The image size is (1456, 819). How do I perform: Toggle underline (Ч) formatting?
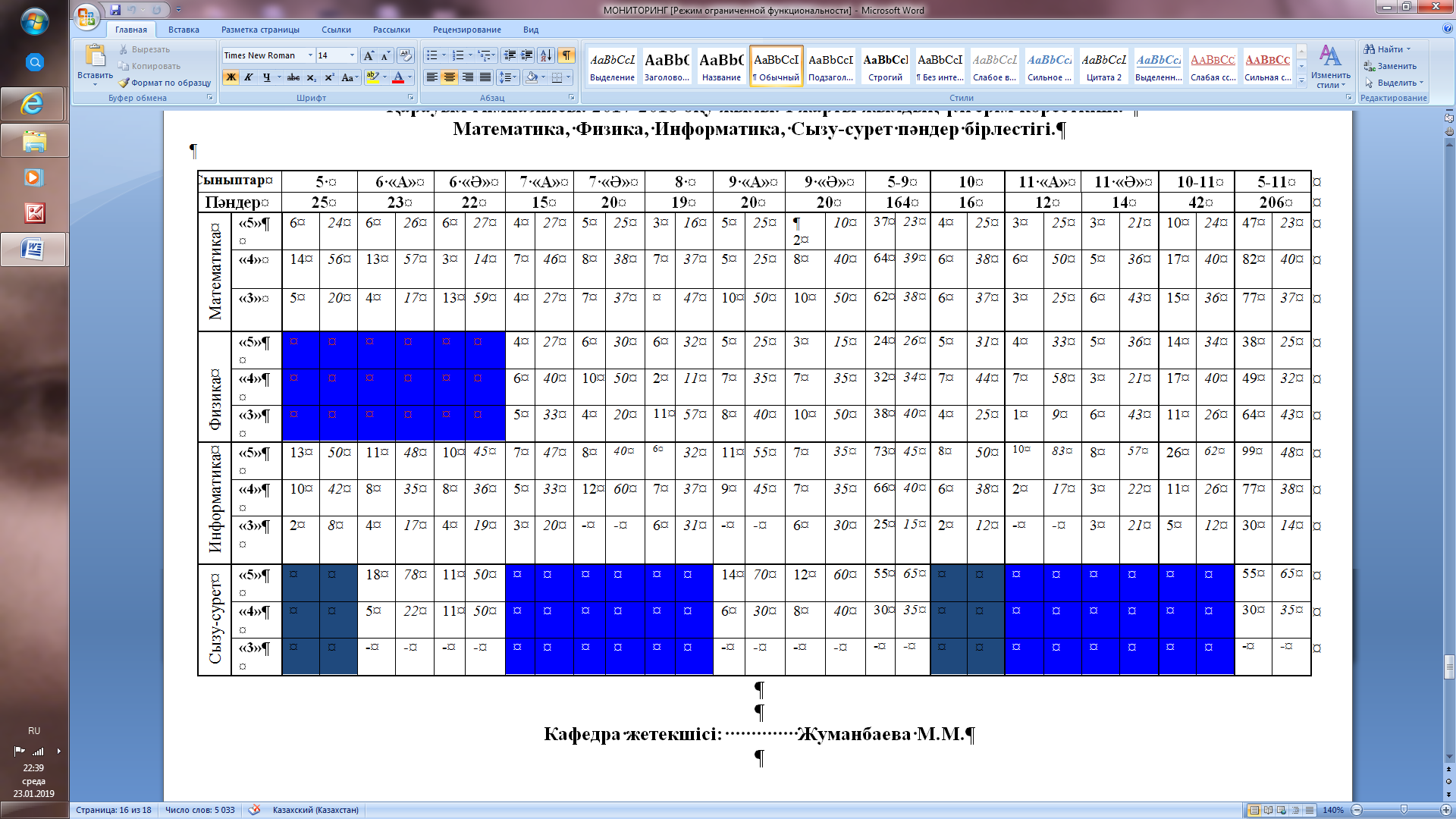266,77
